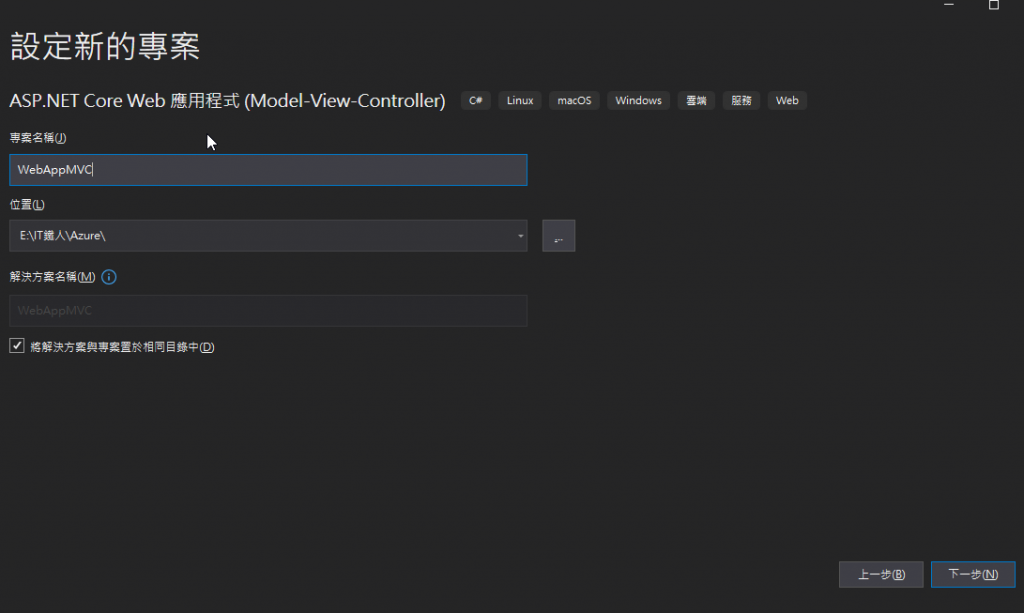Click the 服務 project type tag
The width and height of the screenshot is (1024, 613).
tap(741, 100)
